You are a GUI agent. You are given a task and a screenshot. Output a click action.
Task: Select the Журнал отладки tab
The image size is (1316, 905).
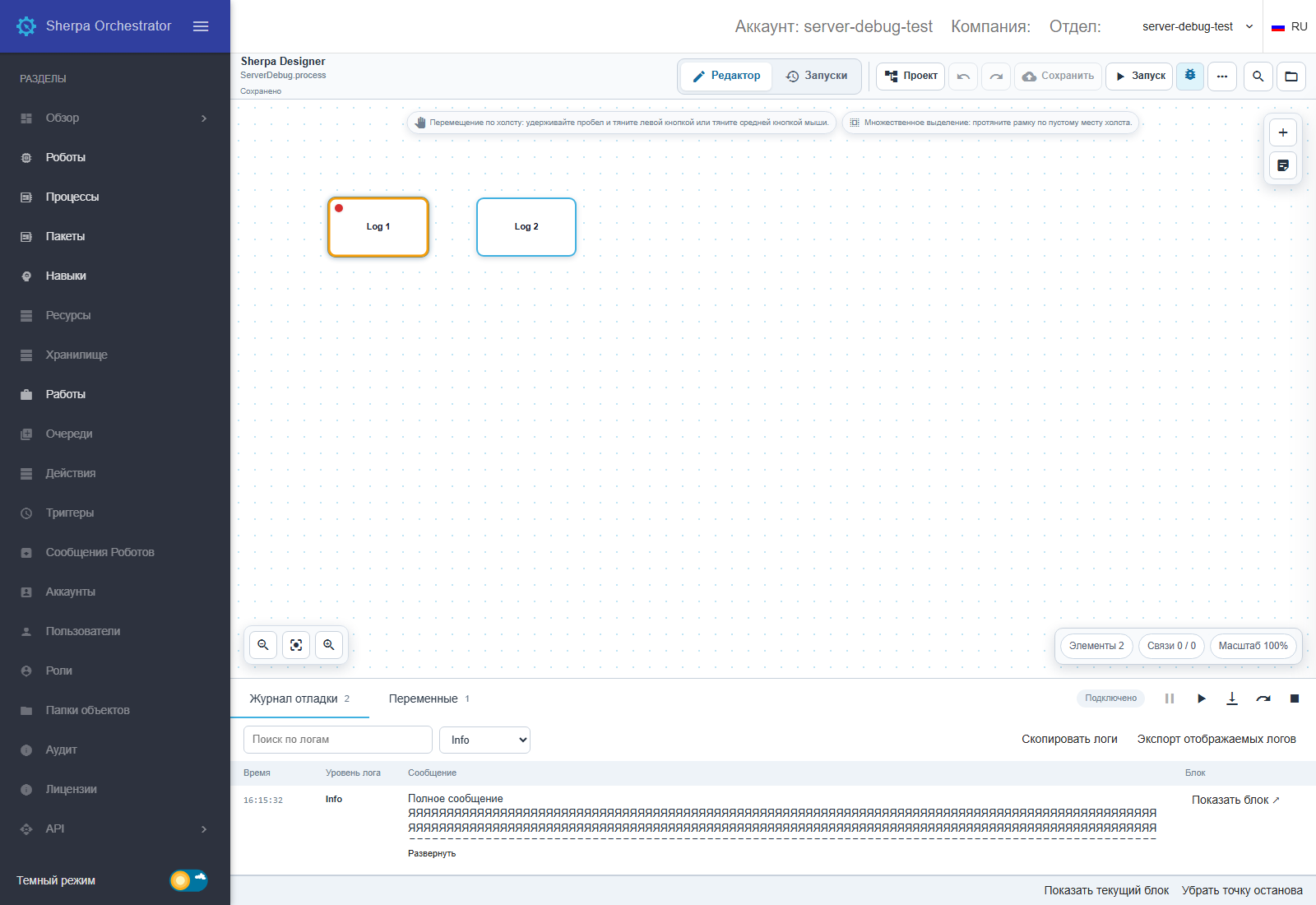pos(299,698)
